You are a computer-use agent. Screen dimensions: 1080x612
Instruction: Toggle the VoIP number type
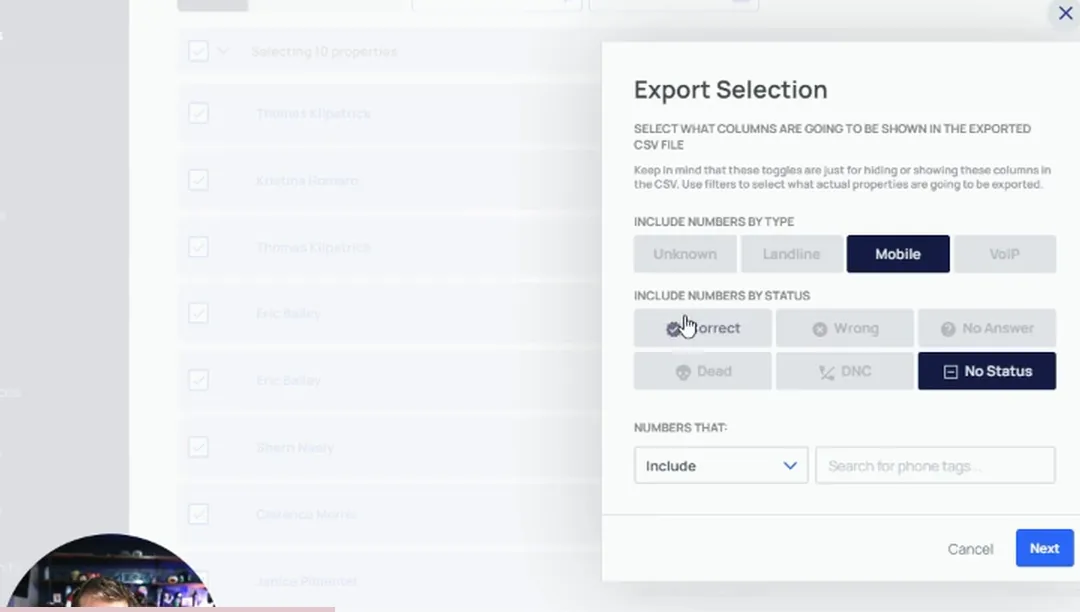coord(1004,254)
